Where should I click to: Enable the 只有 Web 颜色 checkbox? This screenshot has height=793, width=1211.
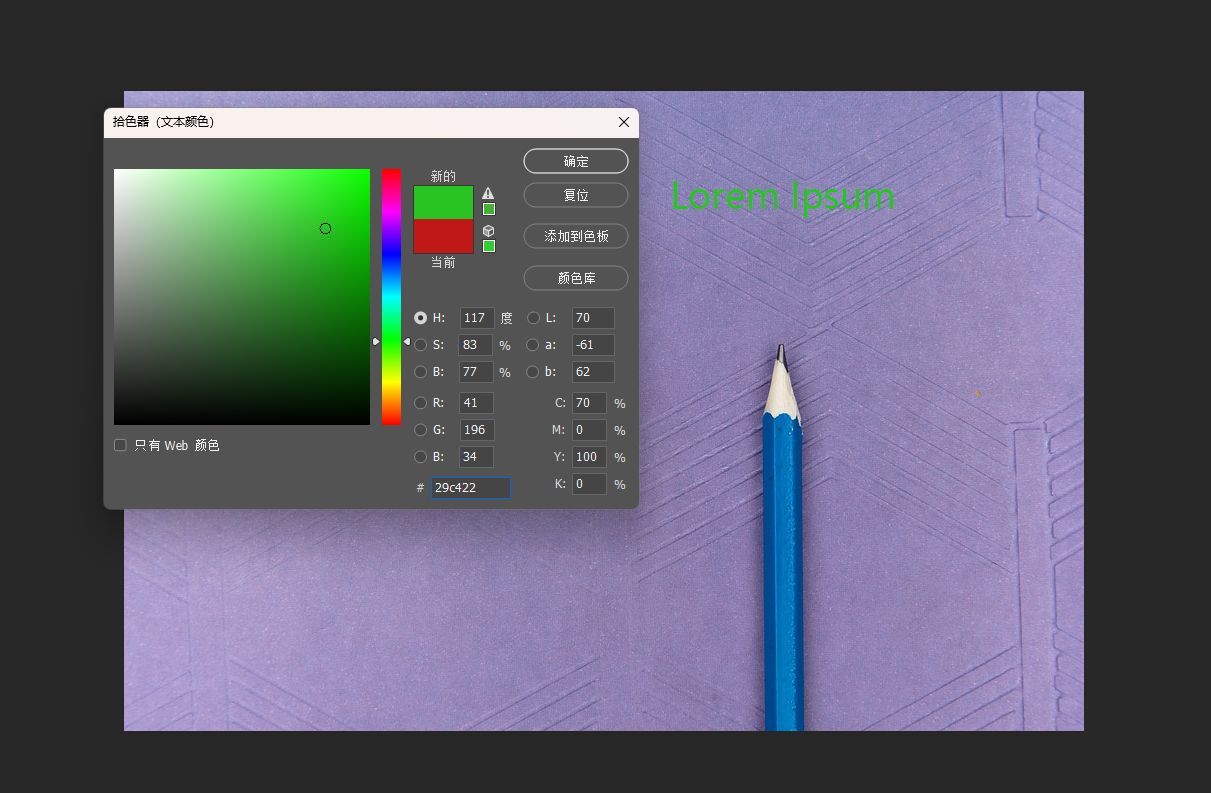click(120, 445)
